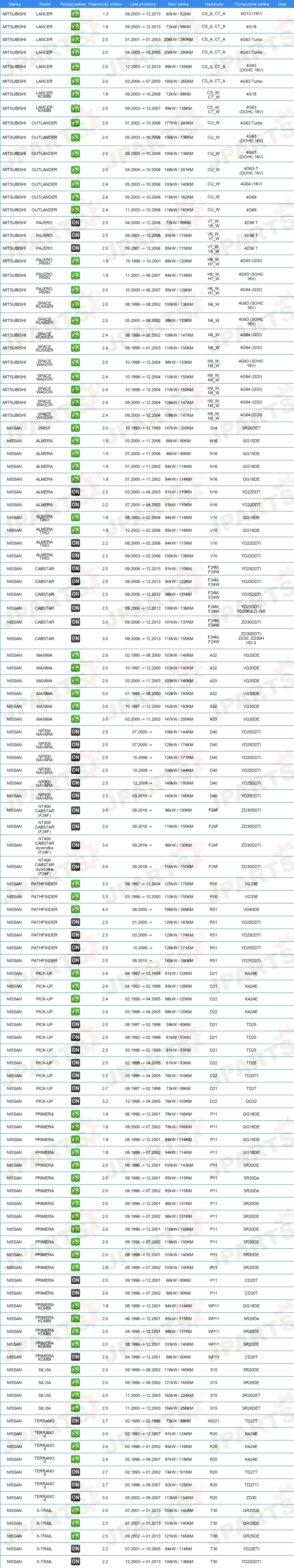
Task: Click PB icon in Maxima 147kW/200KM row
Action: pyautogui.click(x=76, y=719)
